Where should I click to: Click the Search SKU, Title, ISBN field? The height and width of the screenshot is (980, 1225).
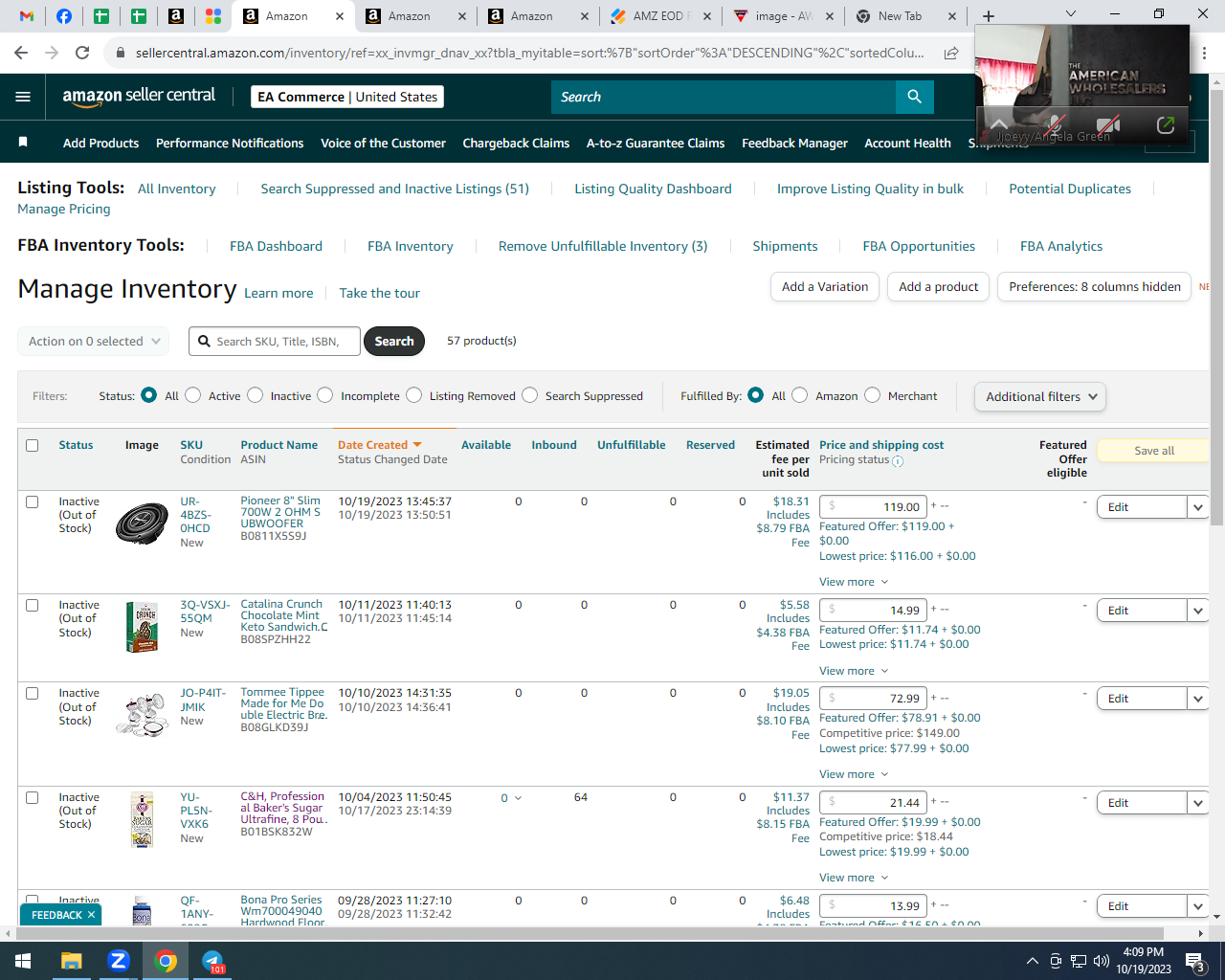275,341
